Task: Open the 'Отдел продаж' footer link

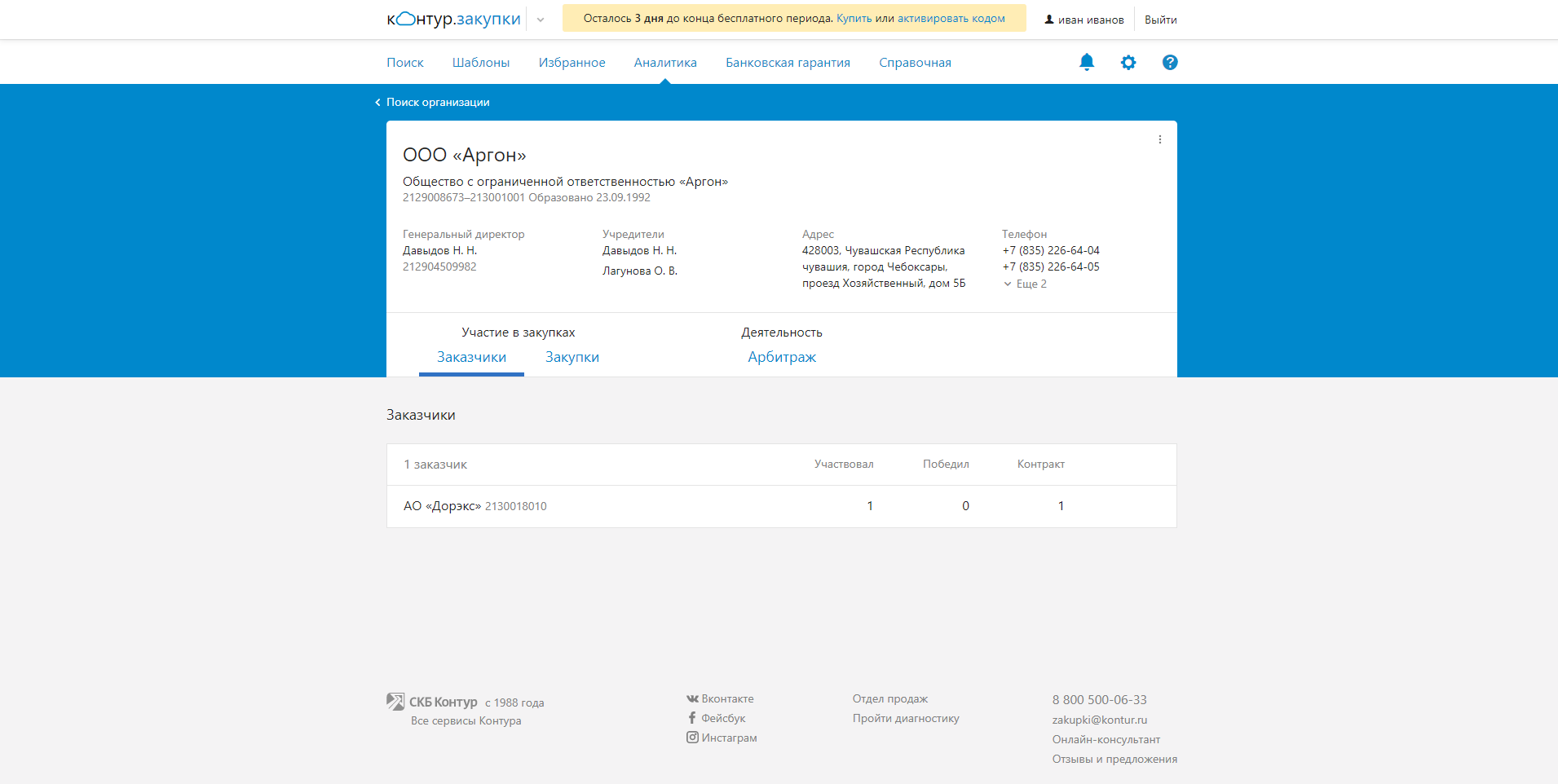Action: click(890, 698)
